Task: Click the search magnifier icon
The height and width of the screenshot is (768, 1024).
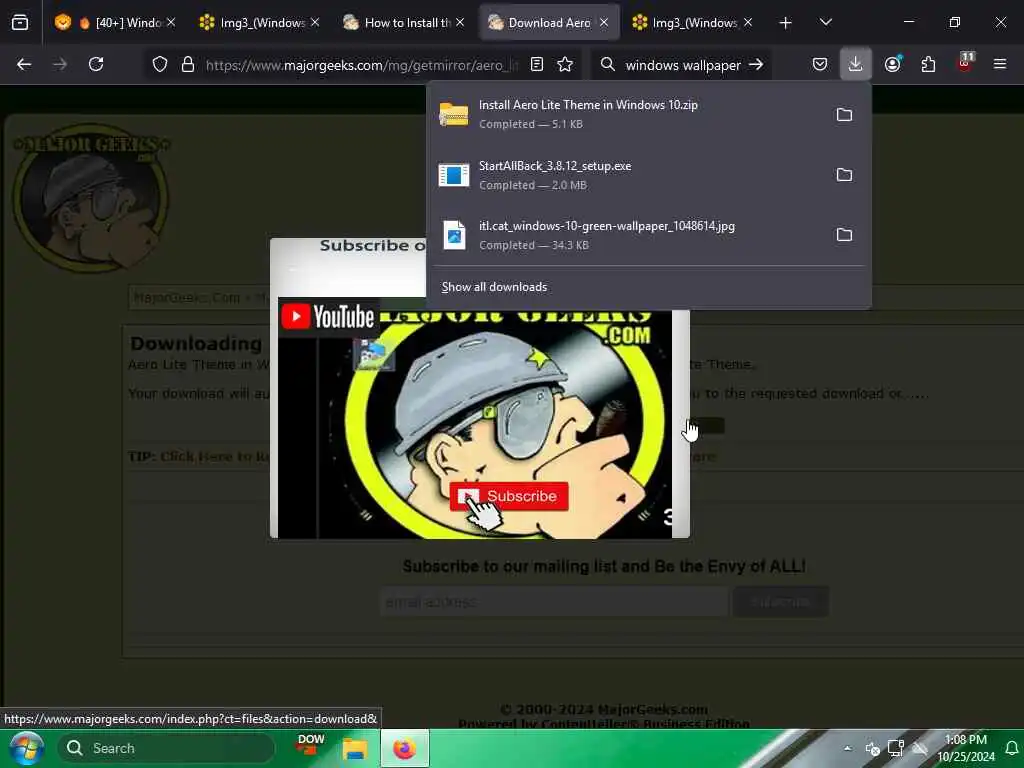Action: point(607,65)
